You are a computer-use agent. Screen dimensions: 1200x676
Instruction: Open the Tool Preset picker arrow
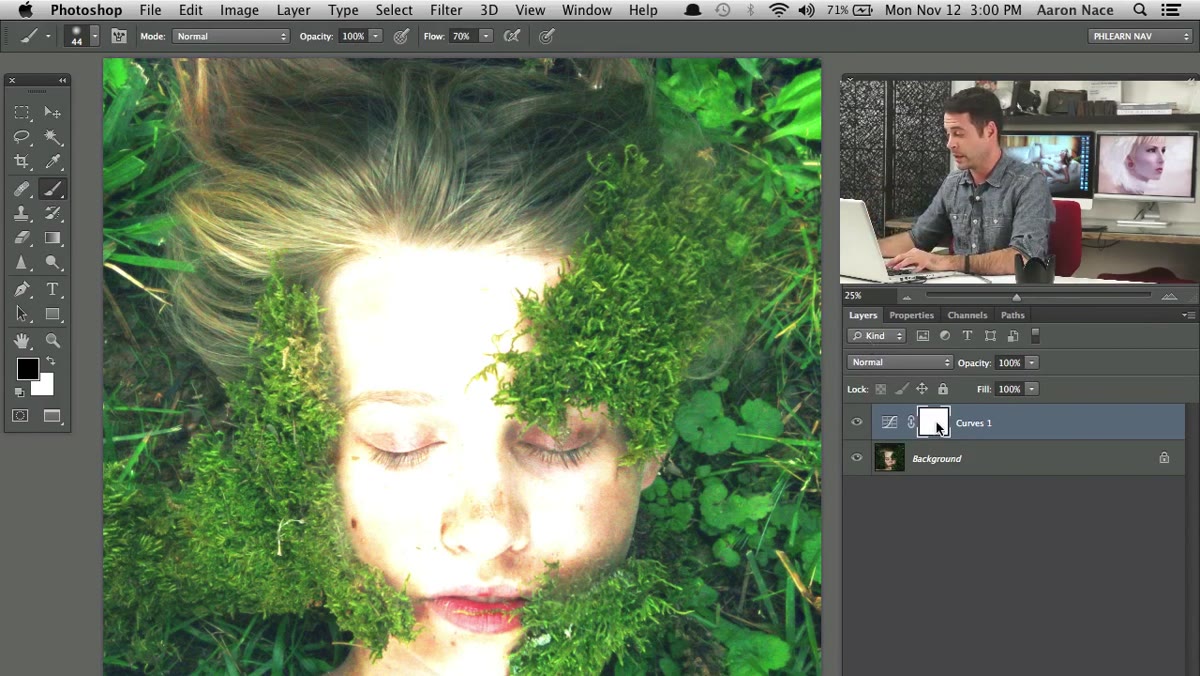click(47, 36)
